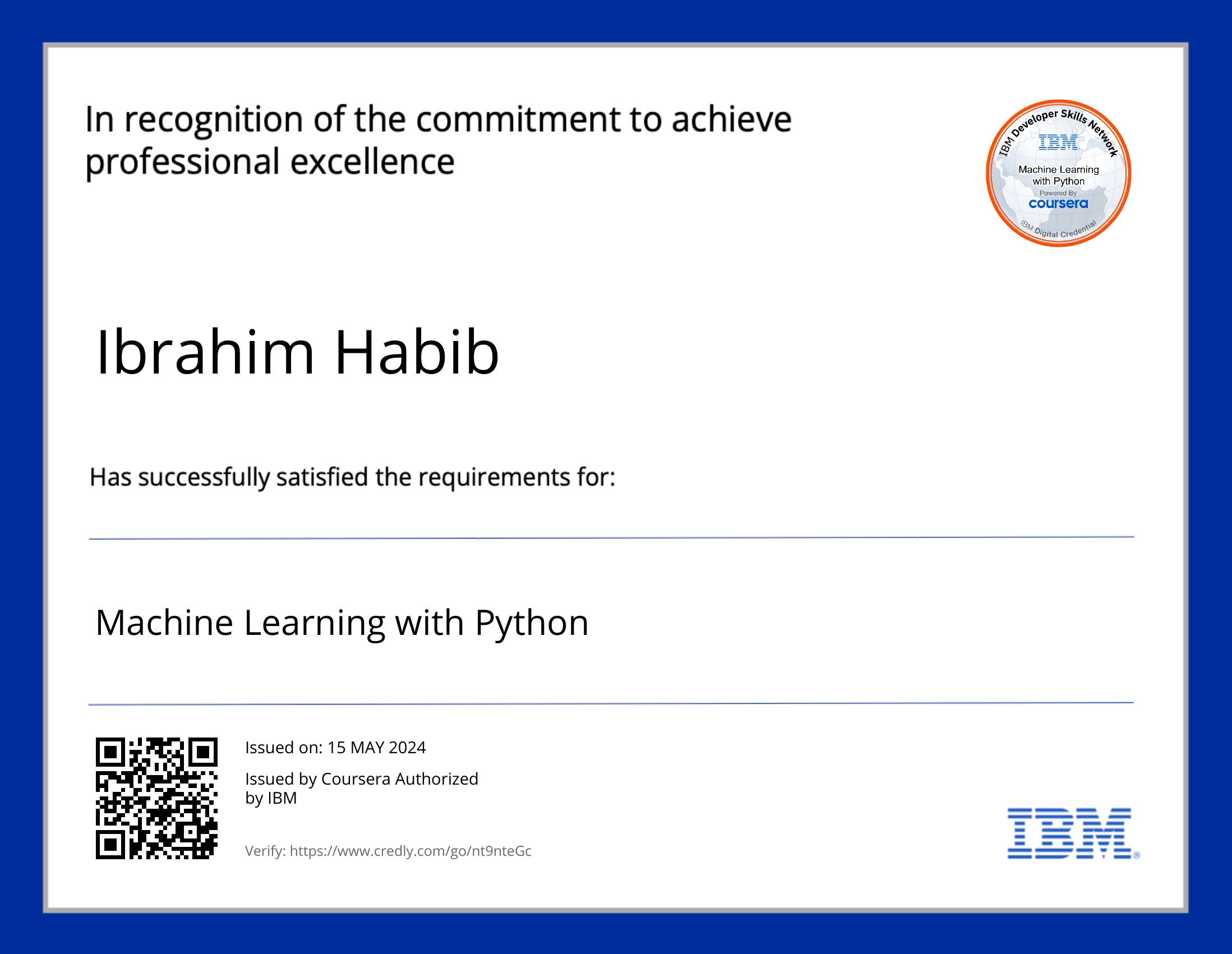Click the Credly verification link
The height and width of the screenshot is (954, 1232).
point(410,851)
